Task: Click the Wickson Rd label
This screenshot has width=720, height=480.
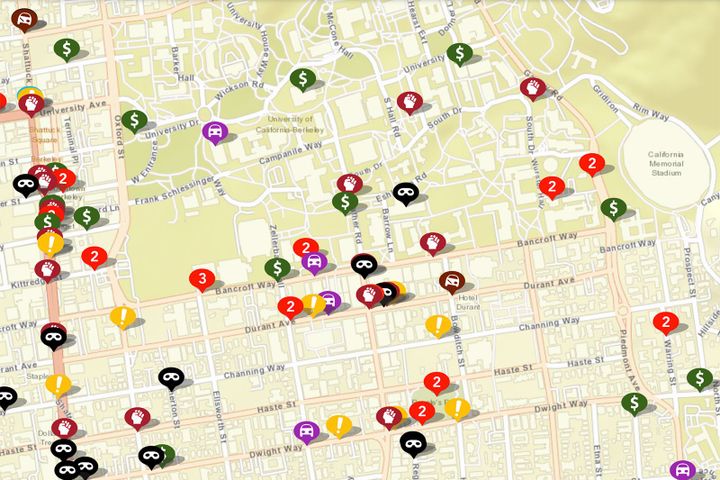Action: 239,90
